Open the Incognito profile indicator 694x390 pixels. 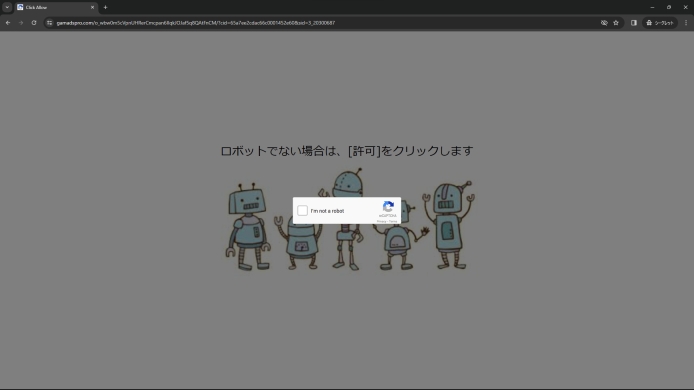659,23
